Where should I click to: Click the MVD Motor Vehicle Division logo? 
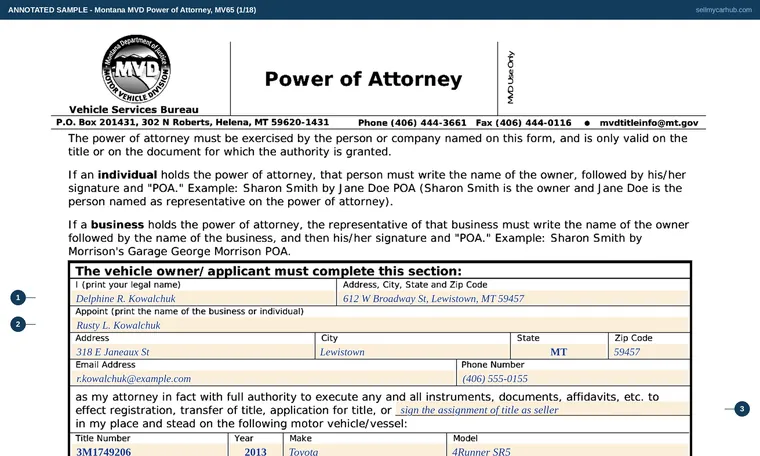pyautogui.click(x=136, y=68)
